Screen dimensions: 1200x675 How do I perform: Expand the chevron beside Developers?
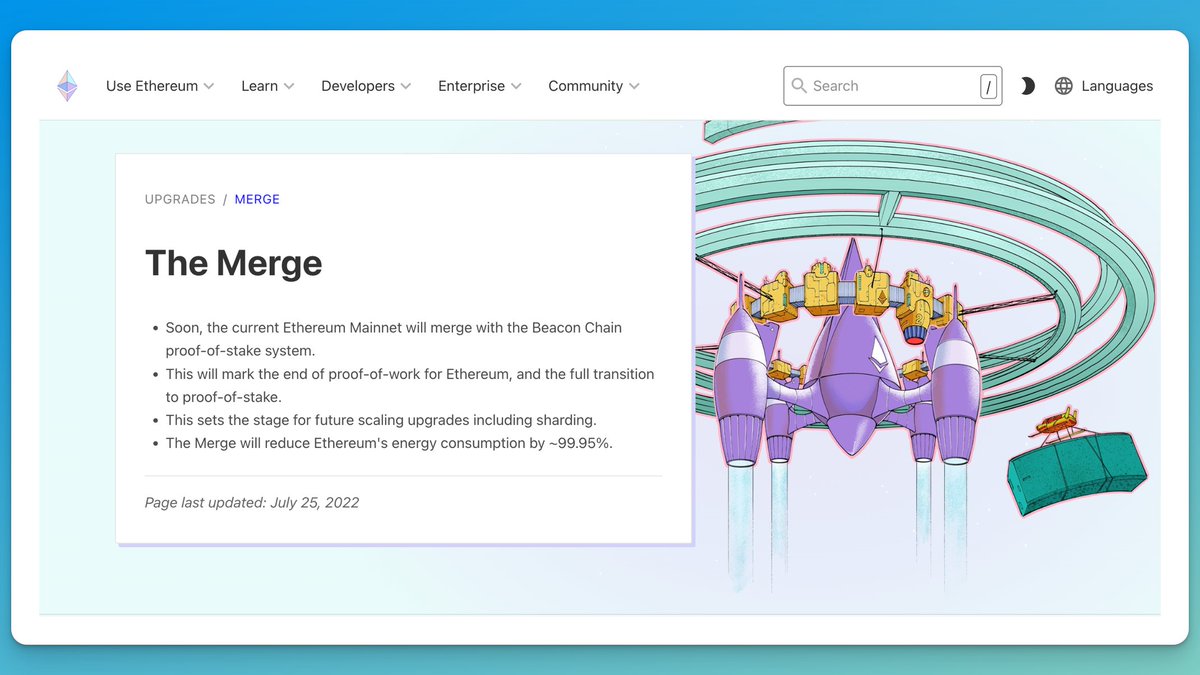click(x=406, y=87)
